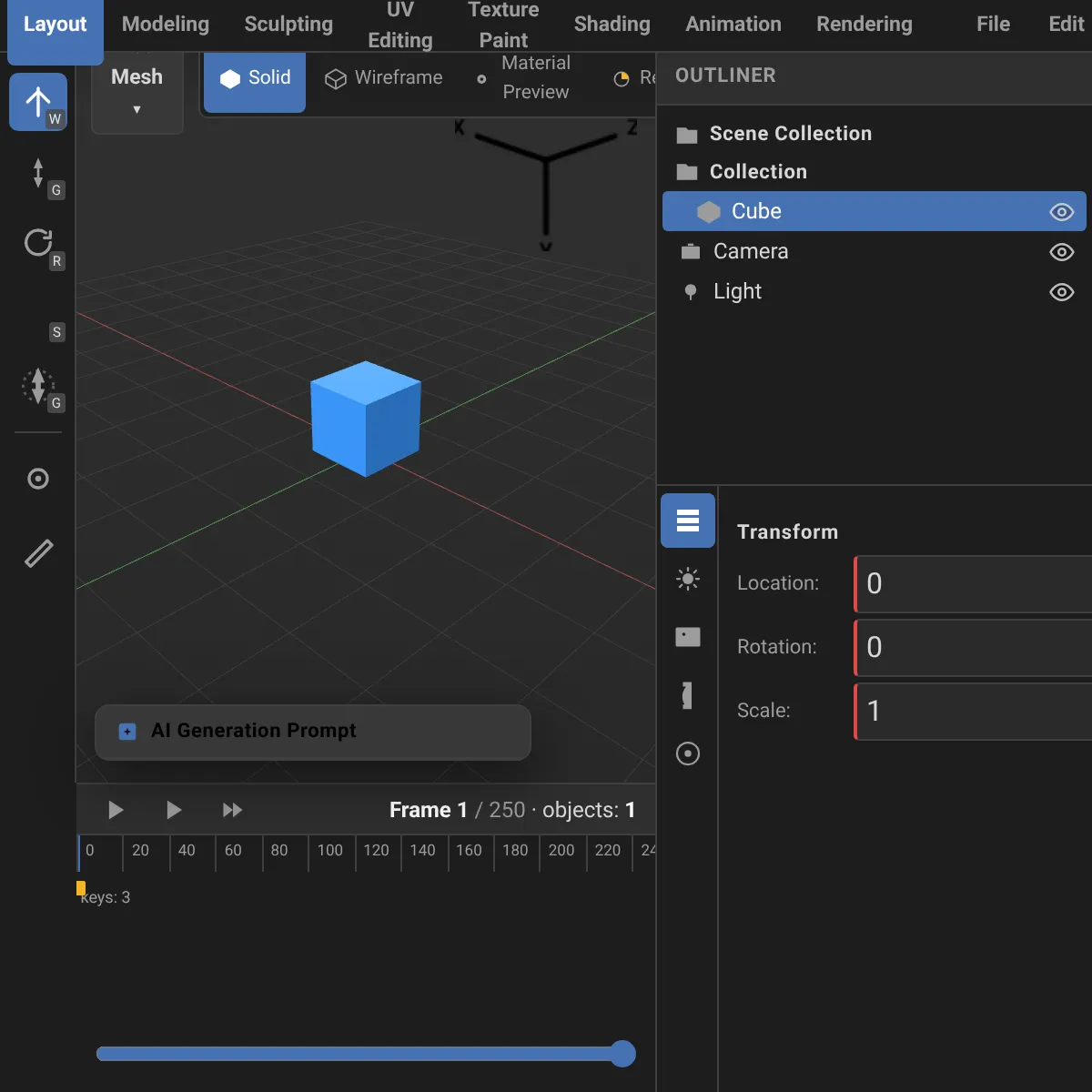
Task: Select the Measure ruler tool
Action: coord(38,553)
